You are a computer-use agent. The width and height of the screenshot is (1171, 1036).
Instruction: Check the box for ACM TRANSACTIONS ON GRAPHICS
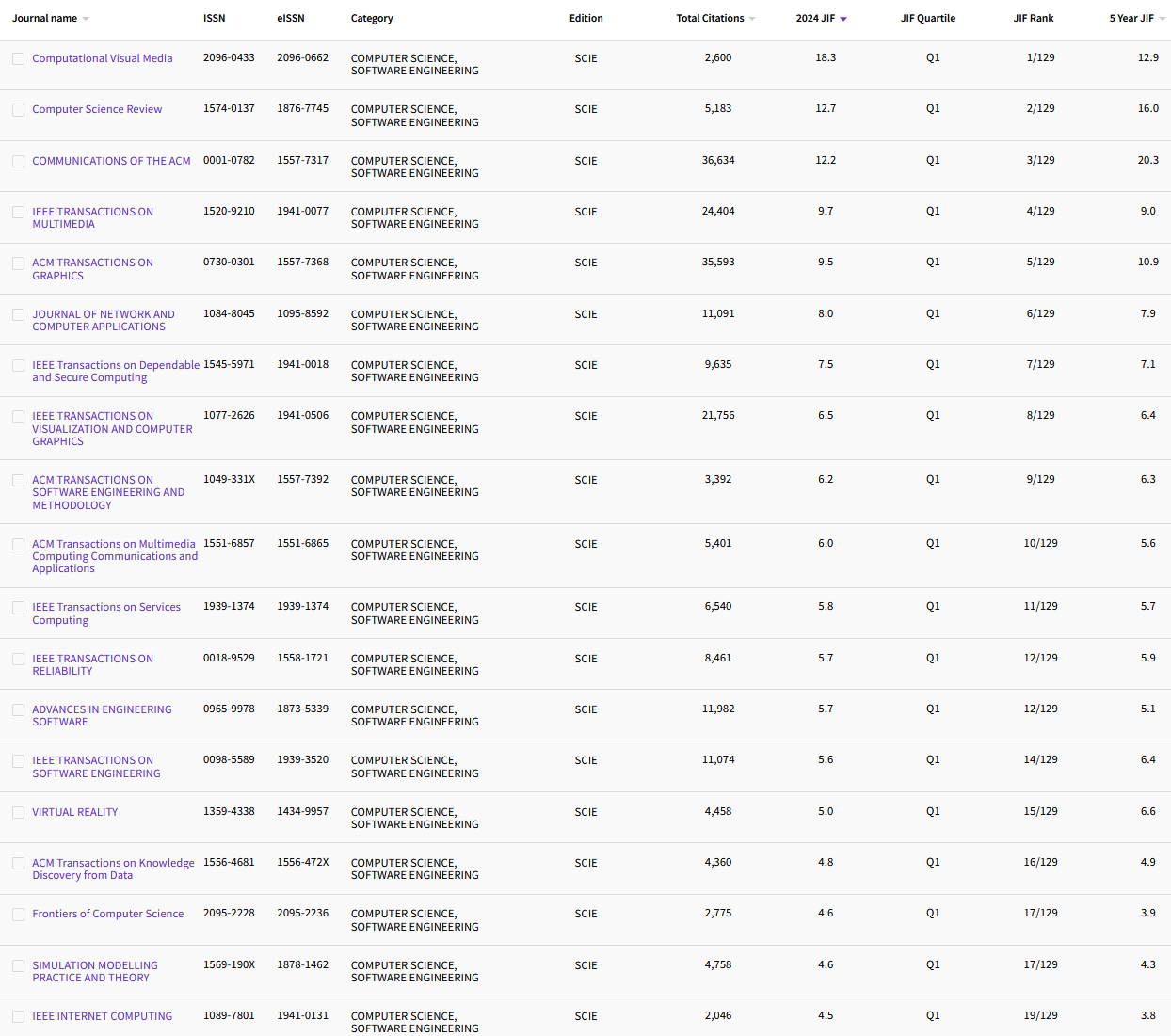point(18,263)
